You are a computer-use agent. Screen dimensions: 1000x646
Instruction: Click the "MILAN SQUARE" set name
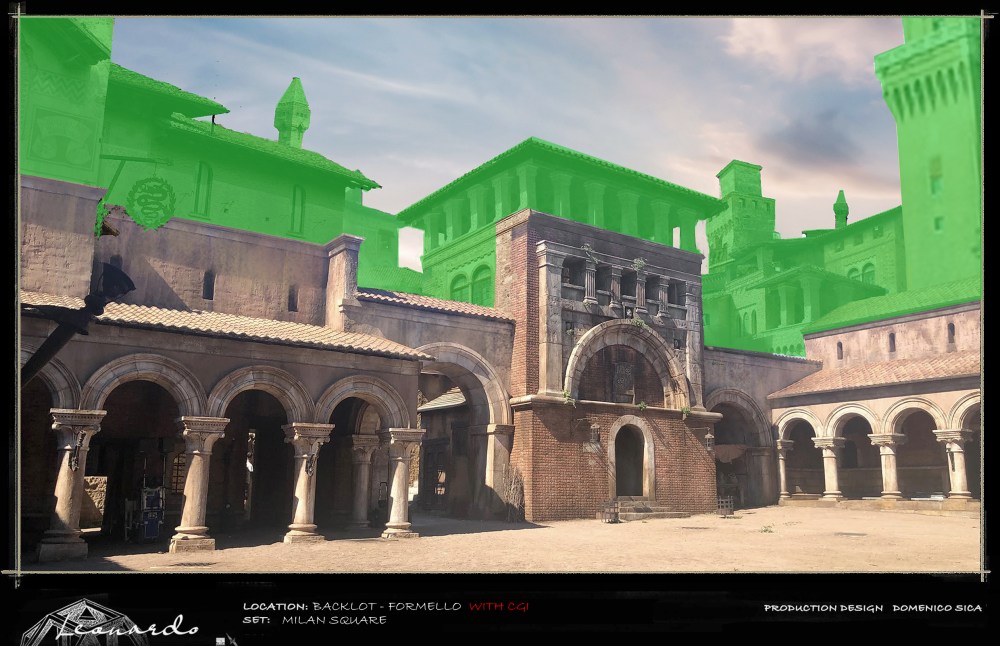333,621
